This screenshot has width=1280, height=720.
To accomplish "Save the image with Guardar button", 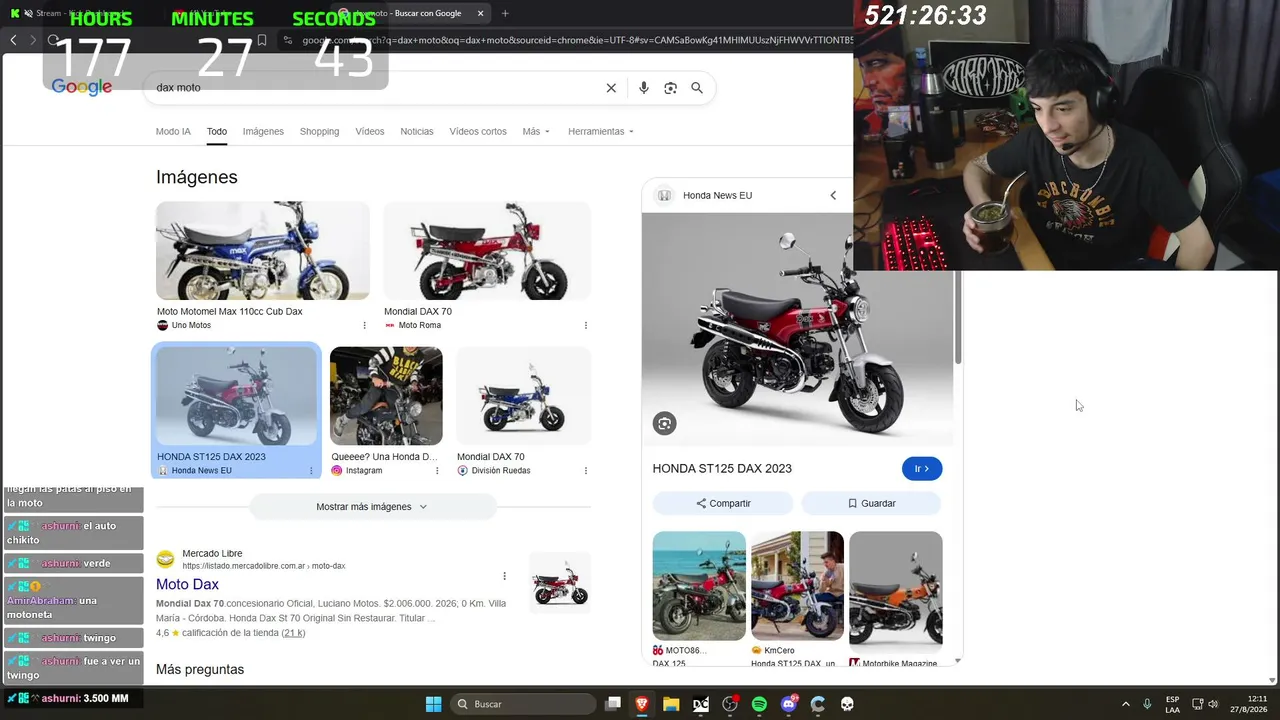I will point(871,503).
